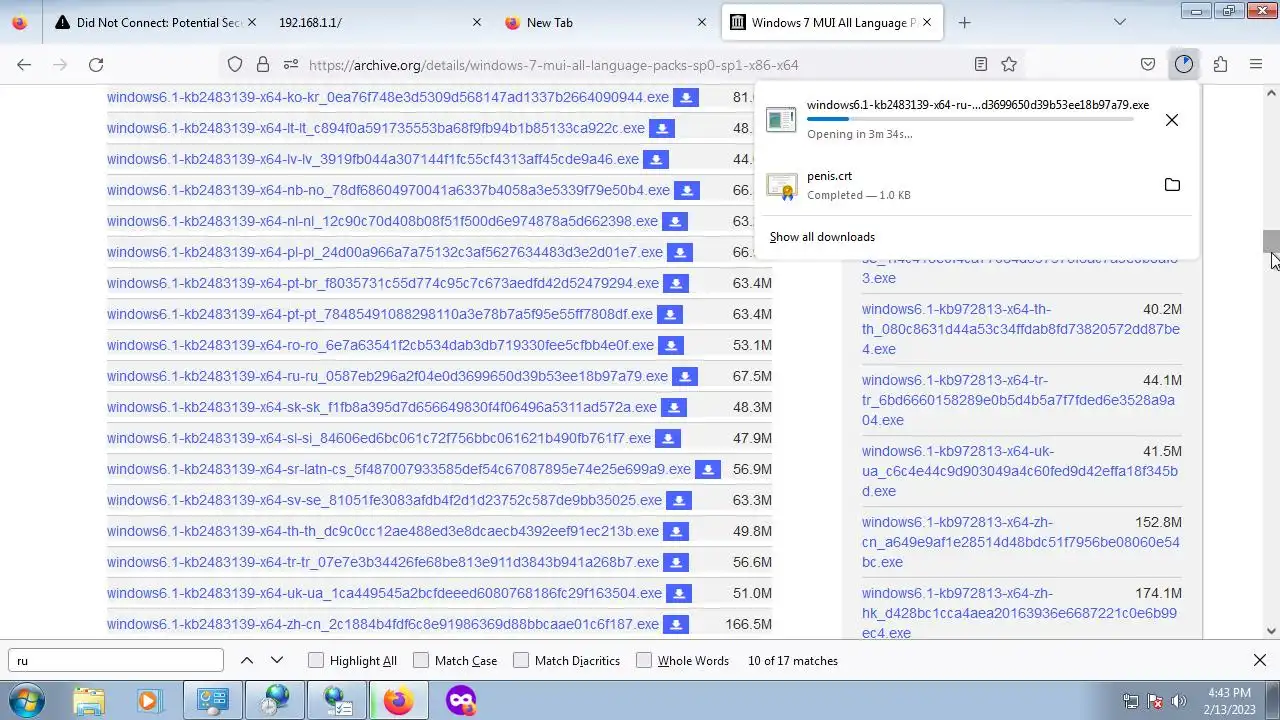Open kb972813 x64 uk-ua exe link
Image resolution: width=1280 pixels, height=720 pixels.
click(1020, 471)
